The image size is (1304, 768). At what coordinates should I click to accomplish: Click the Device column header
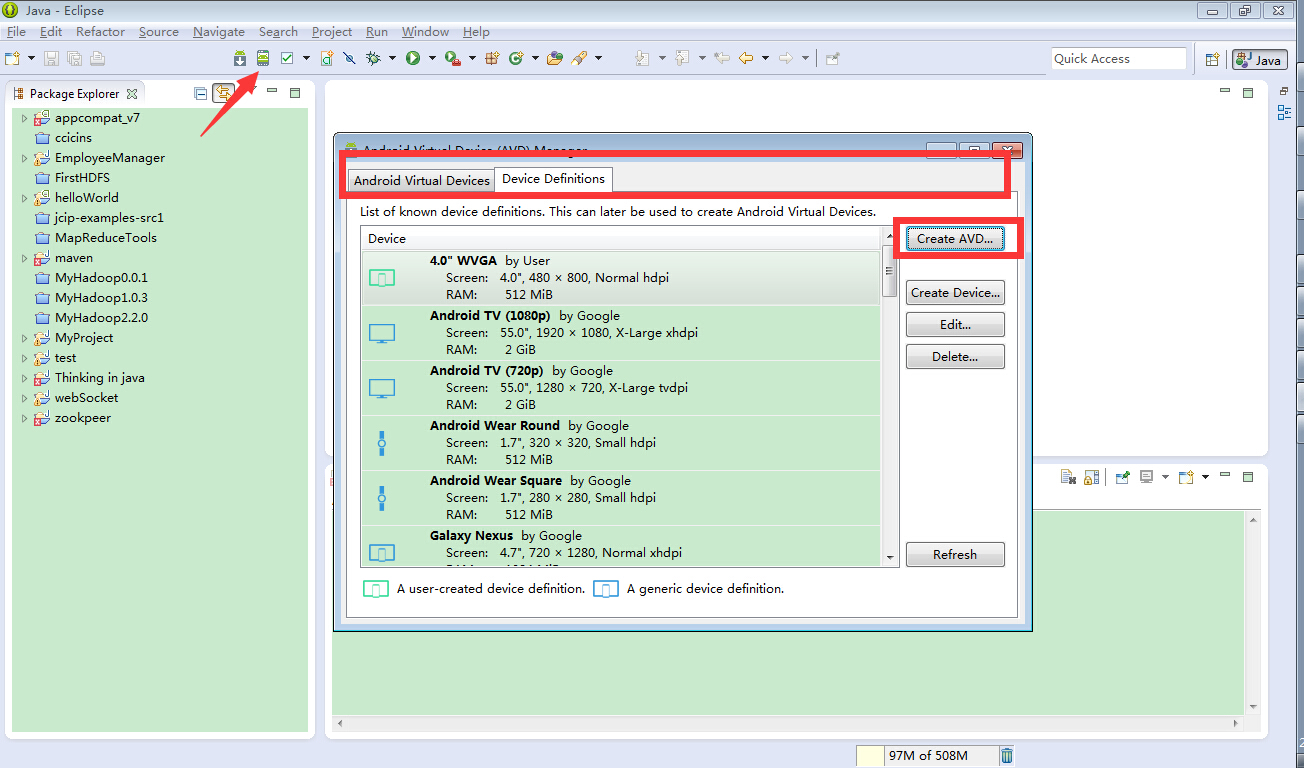coord(621,239)
